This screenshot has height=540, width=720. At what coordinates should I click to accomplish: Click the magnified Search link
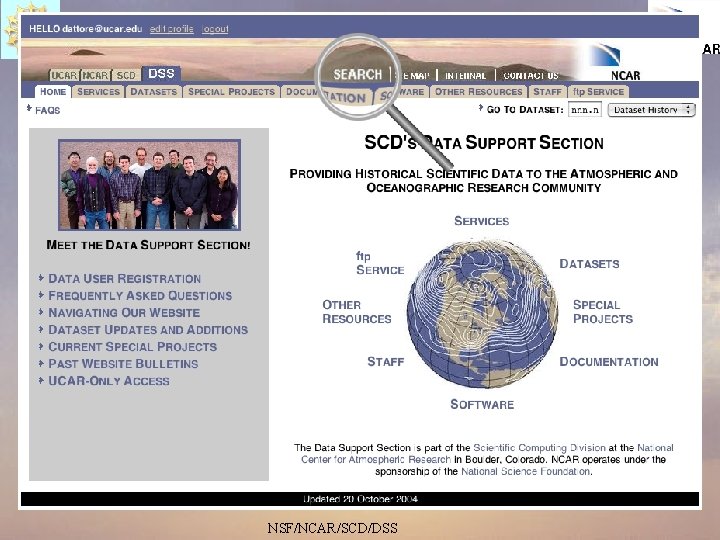pos(358,74)
